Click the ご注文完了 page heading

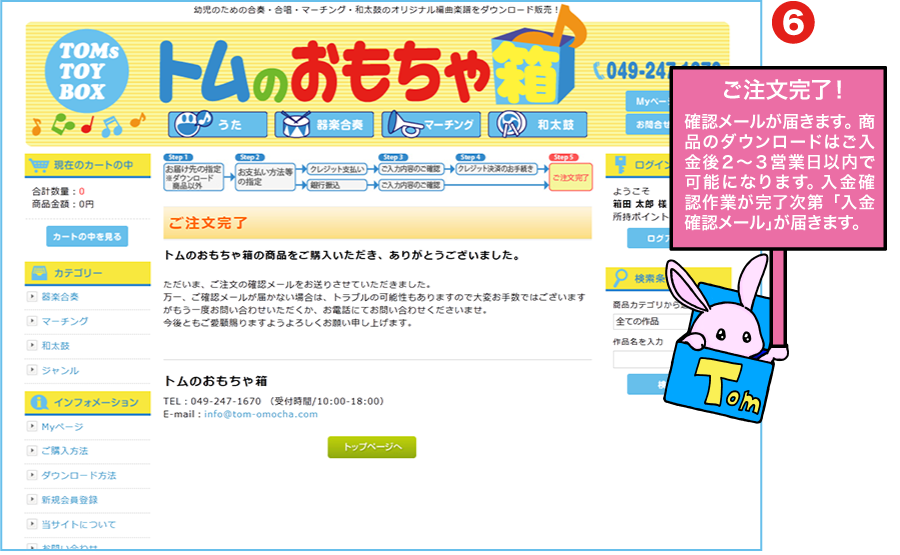tap(208, 223)
